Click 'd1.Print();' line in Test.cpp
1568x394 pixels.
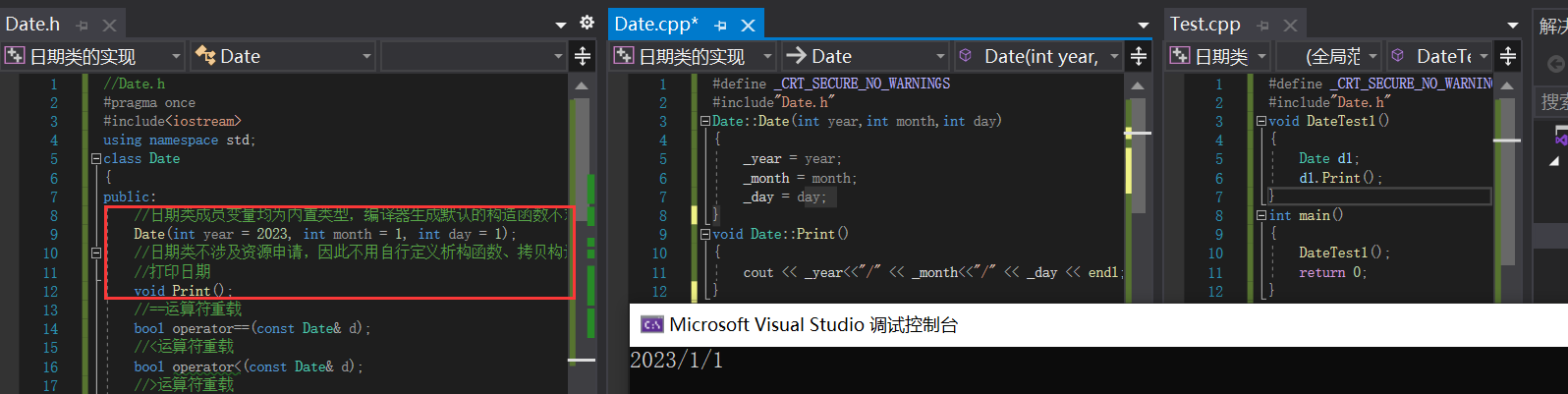(1340, 178)
